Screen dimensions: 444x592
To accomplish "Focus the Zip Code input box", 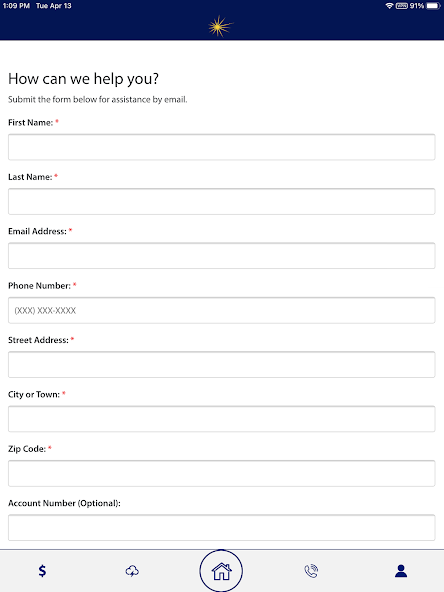I will [x=222, y=473].
